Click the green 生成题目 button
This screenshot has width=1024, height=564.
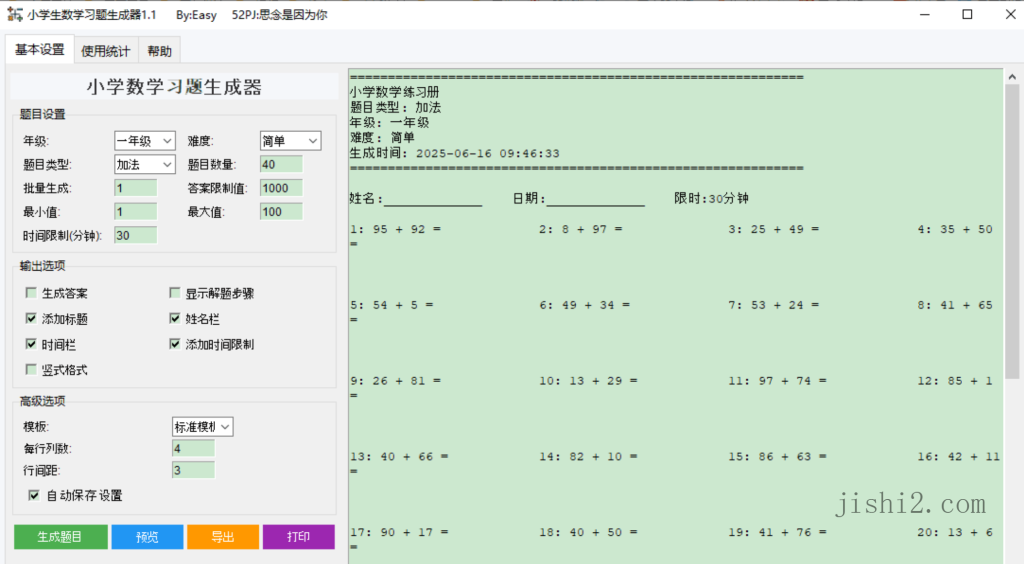pos(61,537)
